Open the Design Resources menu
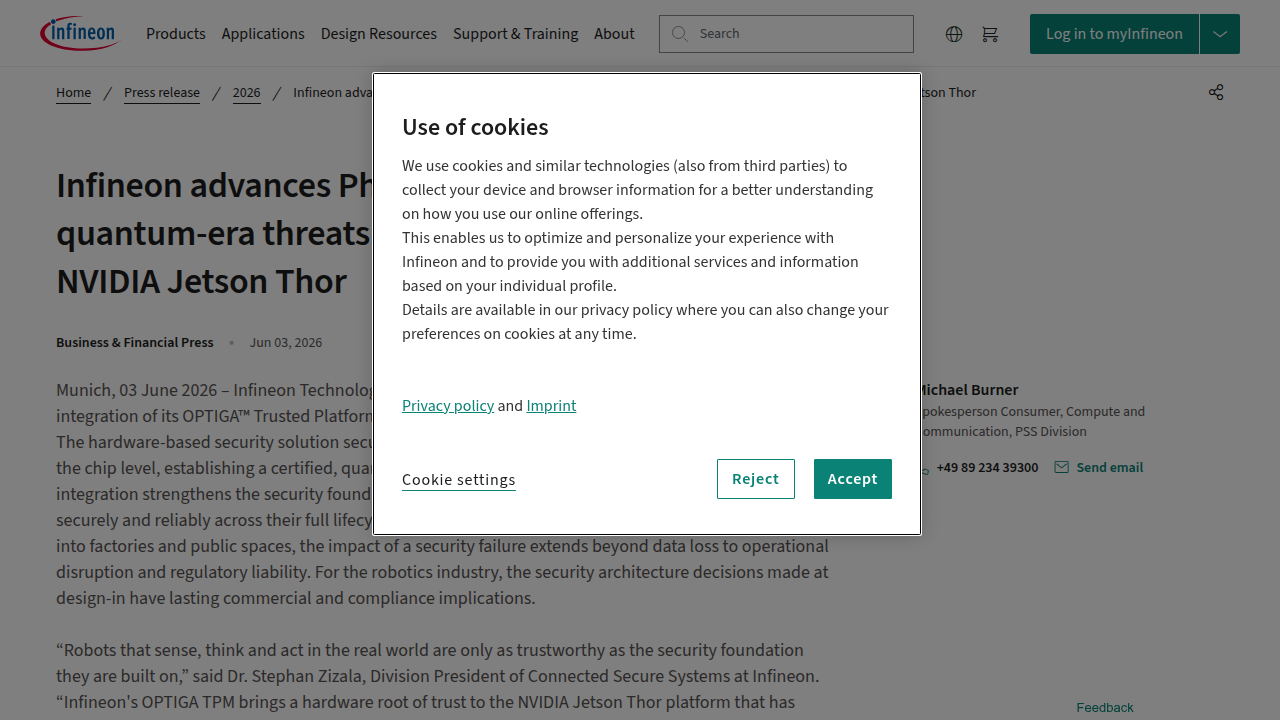The image size is (1280, 720). coord(379,34)
